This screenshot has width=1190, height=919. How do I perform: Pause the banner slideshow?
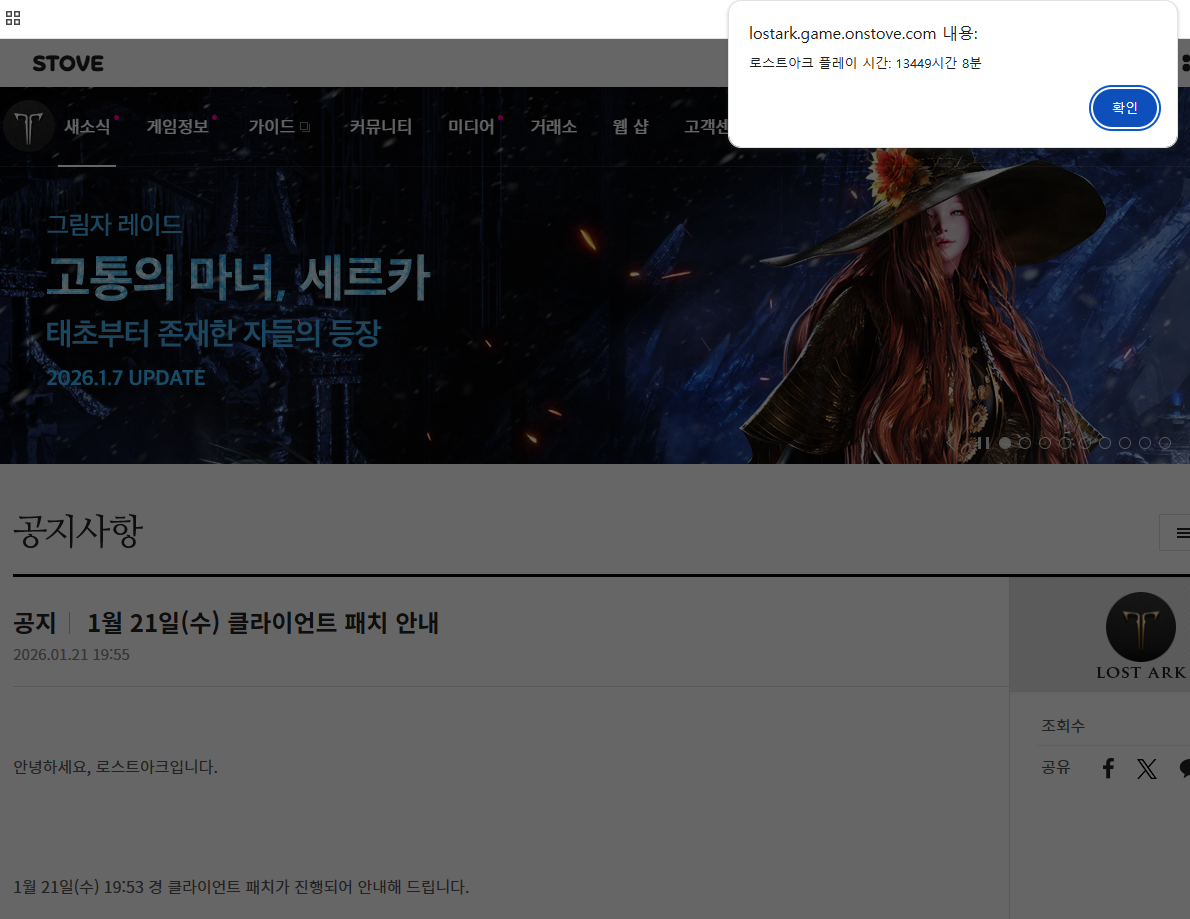tap(983, 442)
